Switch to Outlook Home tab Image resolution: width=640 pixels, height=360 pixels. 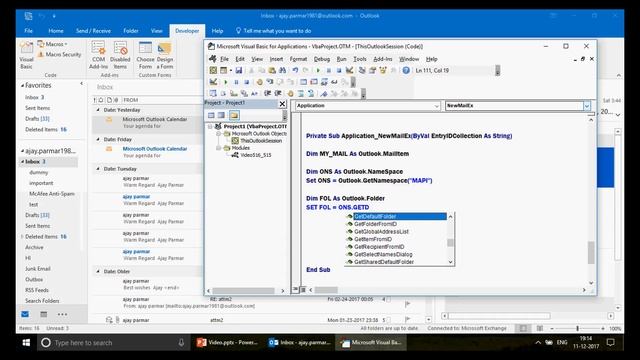[56, 31]
